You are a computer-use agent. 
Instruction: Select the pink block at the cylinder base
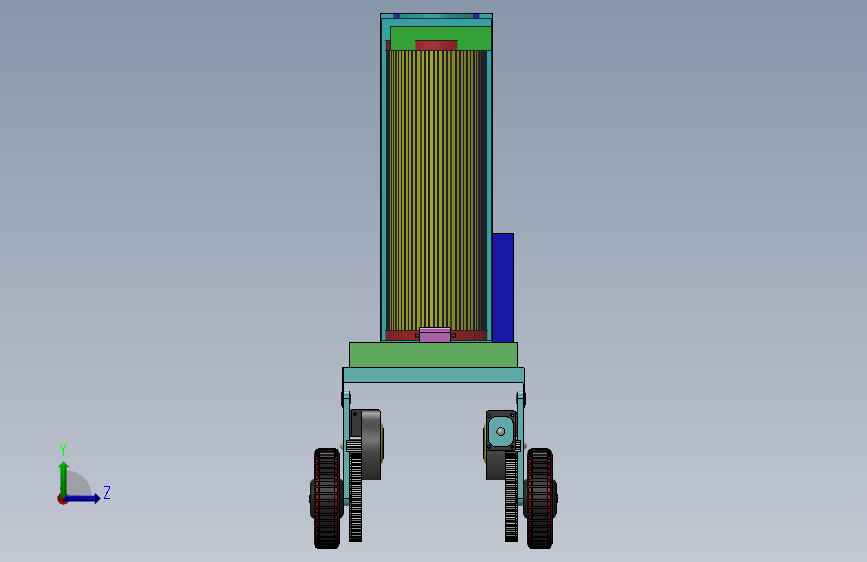(x=435, y=335)
